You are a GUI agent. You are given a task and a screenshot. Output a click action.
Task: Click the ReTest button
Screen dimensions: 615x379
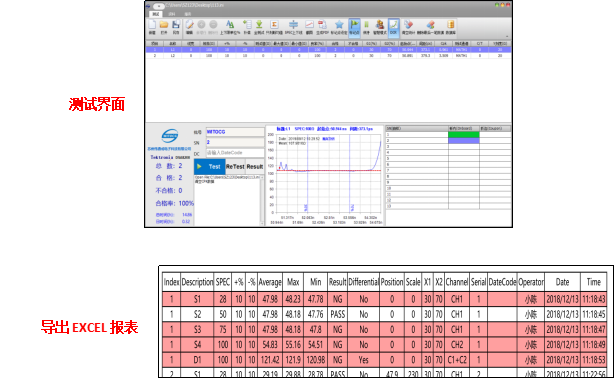point(235,167)
